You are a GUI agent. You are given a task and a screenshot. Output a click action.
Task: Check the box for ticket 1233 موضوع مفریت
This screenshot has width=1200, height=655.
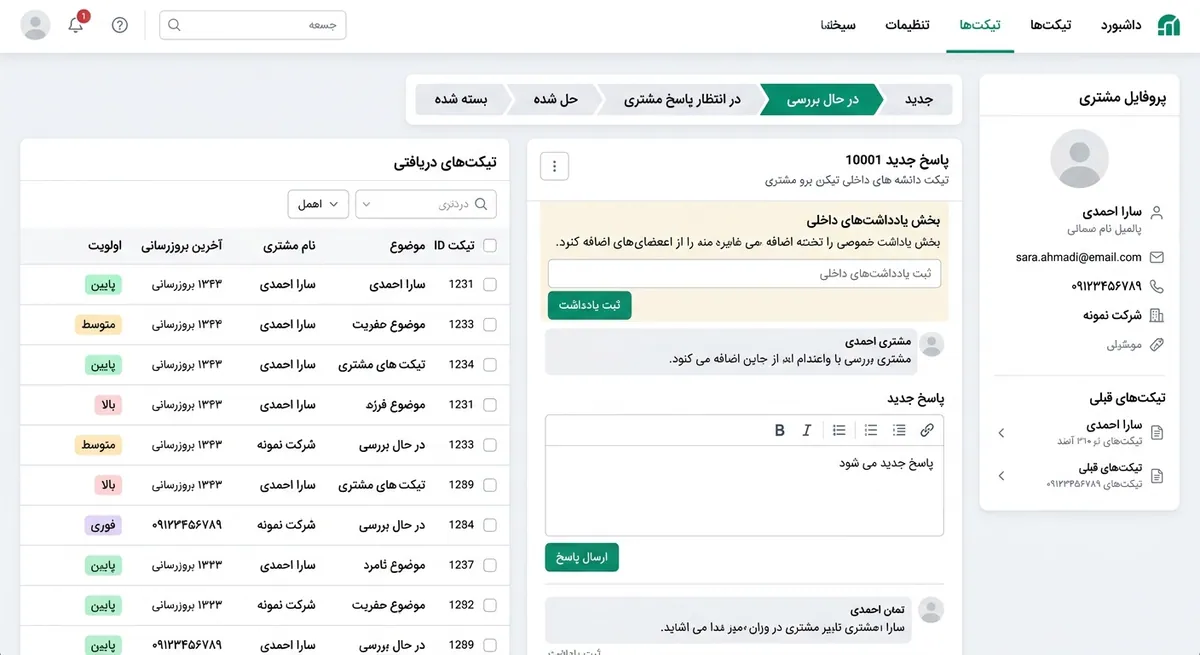[490, 325]
